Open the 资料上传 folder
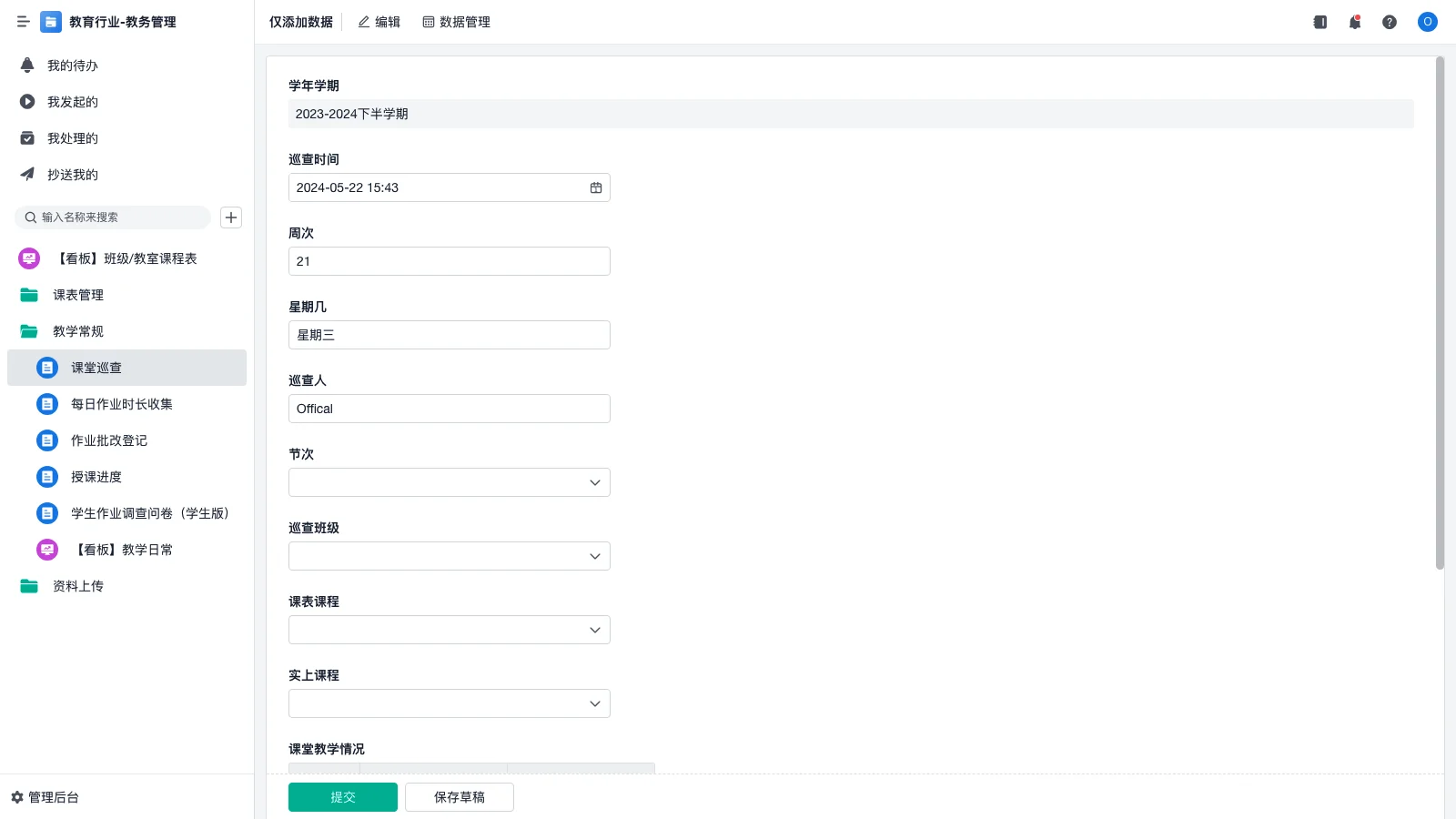The width and height of the screenshot is (1456, 819). point(77,586)
